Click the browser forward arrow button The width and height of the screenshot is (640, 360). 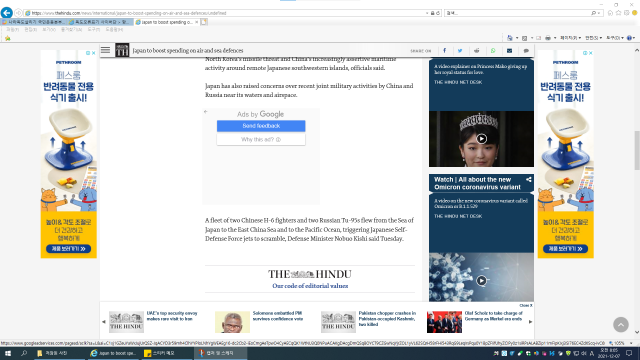point(18,13)
